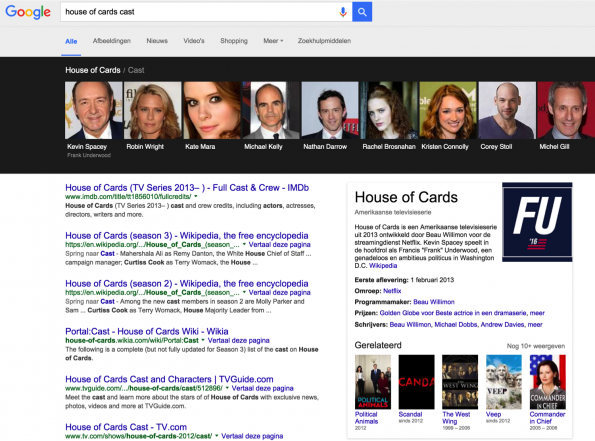Click Vertaal deze pagina for Wikia result
The width and height of the screenshot is (595, 441).
click(239, 340)
